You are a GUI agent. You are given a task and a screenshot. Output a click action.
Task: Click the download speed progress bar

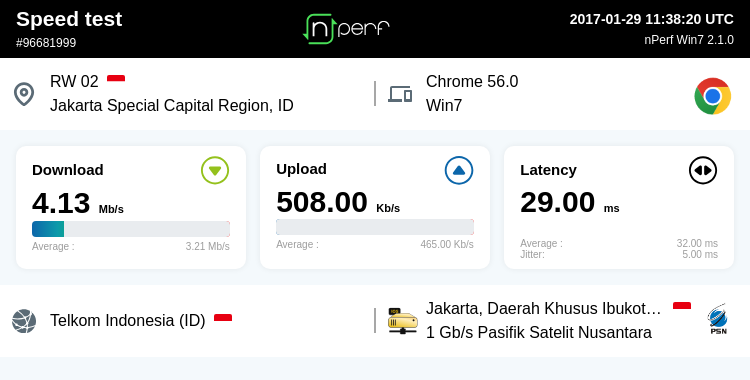131,229
